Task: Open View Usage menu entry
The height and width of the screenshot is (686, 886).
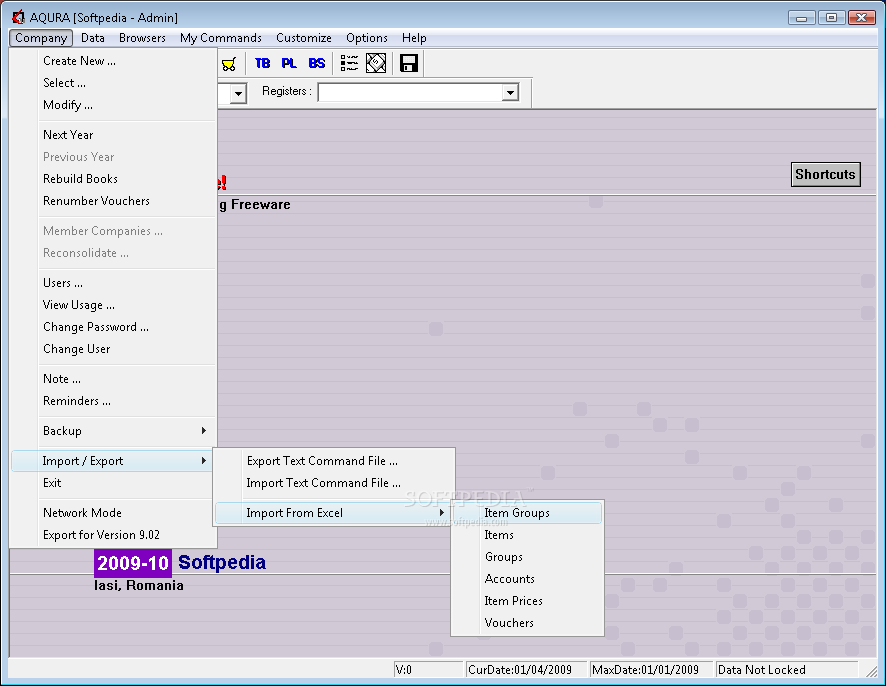Action: [113, 305]
